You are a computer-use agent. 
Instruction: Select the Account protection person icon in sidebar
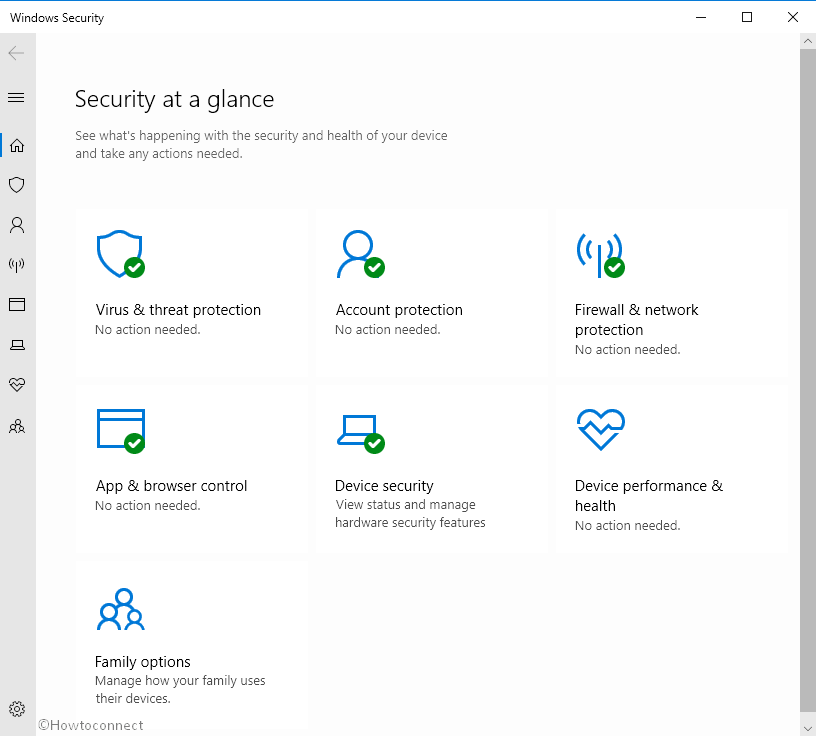coord(16,225)
